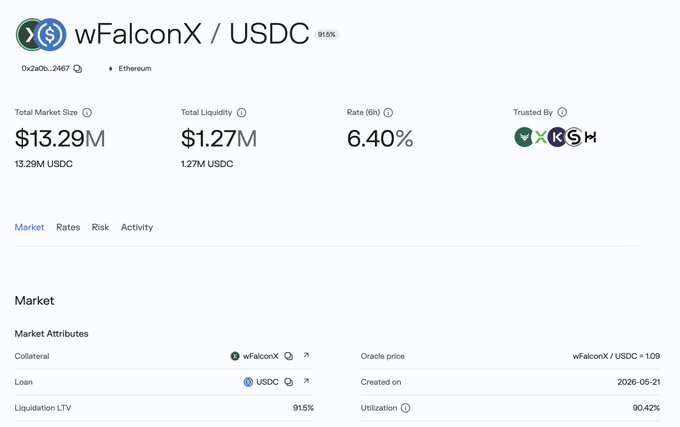The width and height of the screenshot is (680, 427).
Task: Click the black S curator logo
Action: point(574,137)
